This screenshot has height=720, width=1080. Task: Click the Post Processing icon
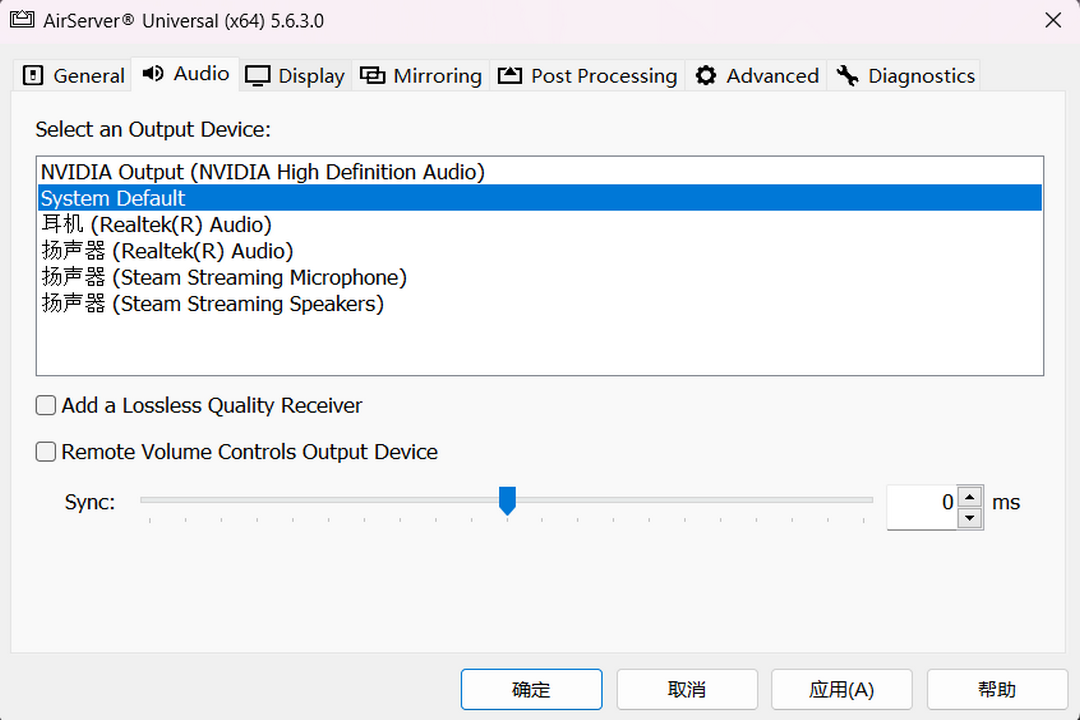[508, 74]
